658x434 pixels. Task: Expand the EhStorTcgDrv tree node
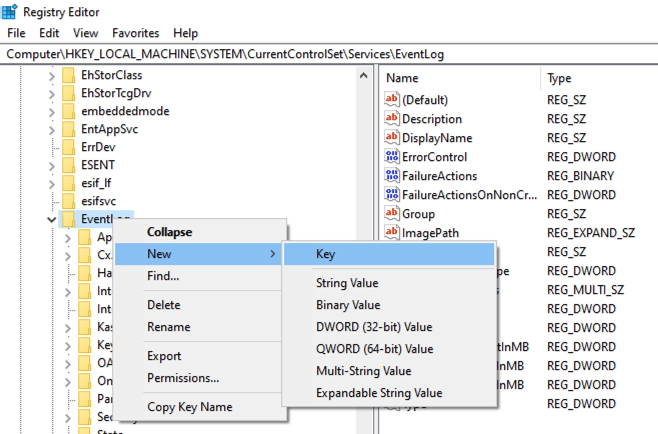pyautogui.click(x=51, y=93)
